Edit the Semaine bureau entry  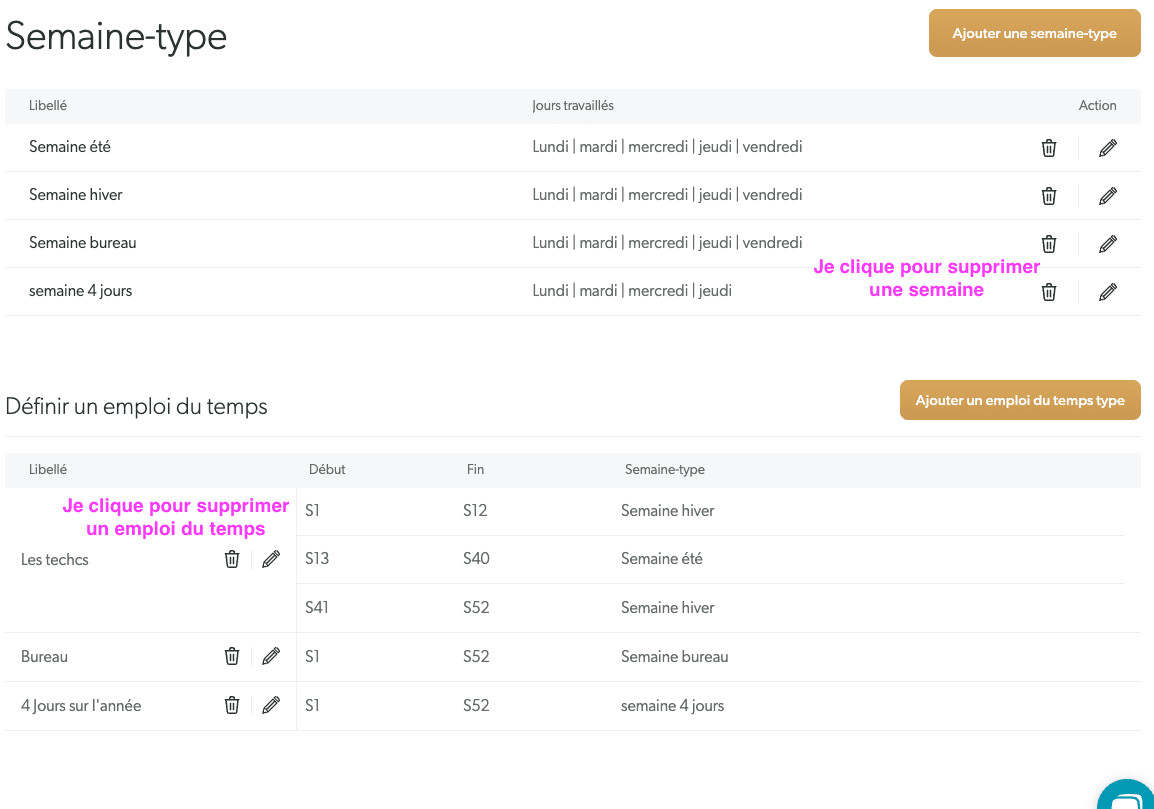(x=1108, y=244)
